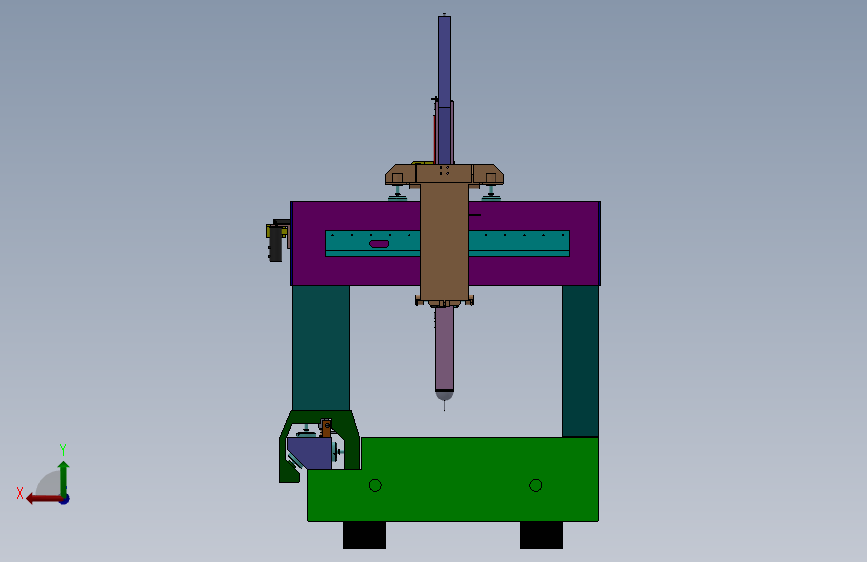The image size is (867, 562).
Task: Select the purple gantry crossbeam
Action: [x=445, y=243]
